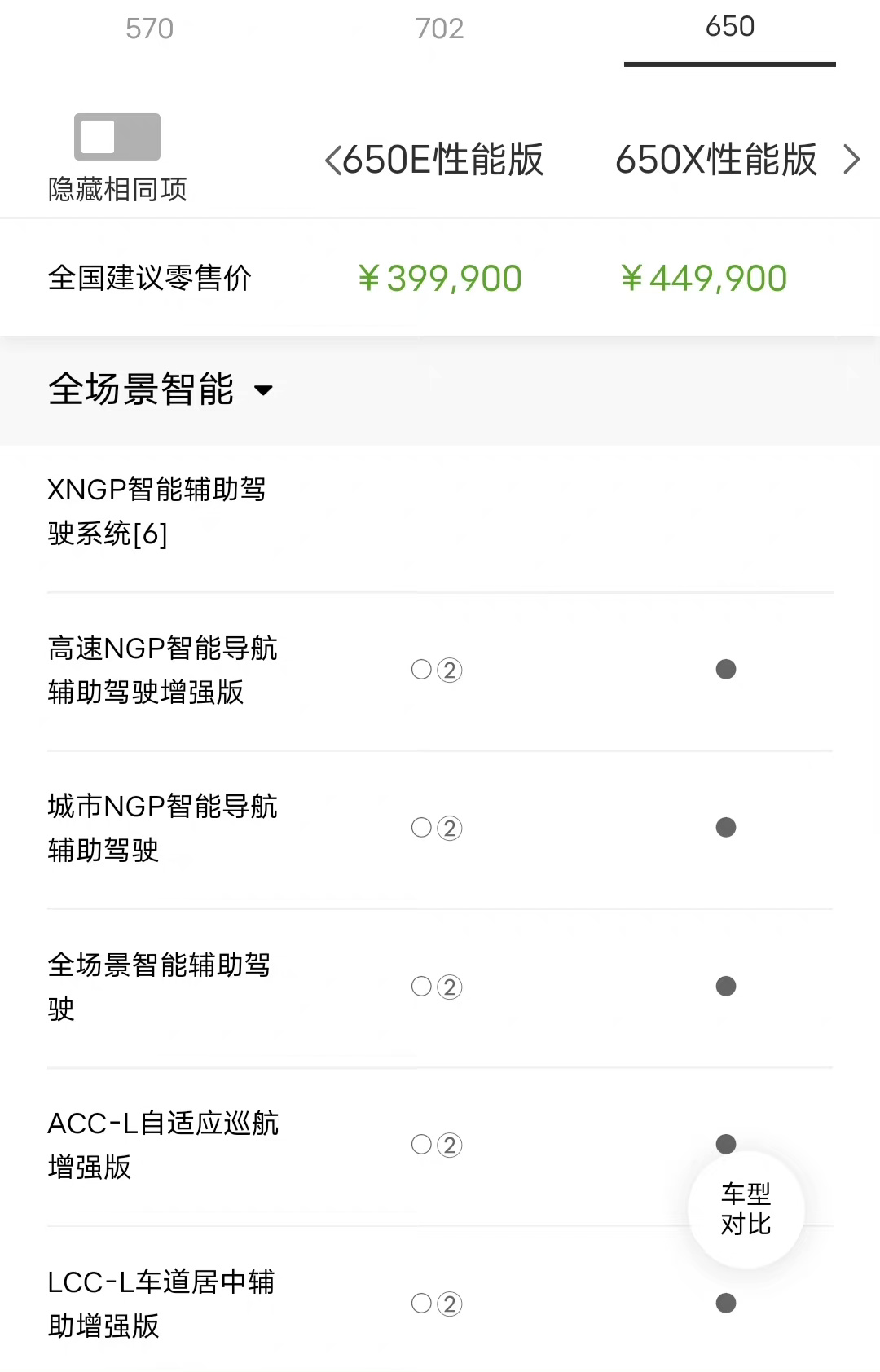Go to previous model with left chevron
The width and height of the screenshot is (880, 1372).
(x=332, y=160)
